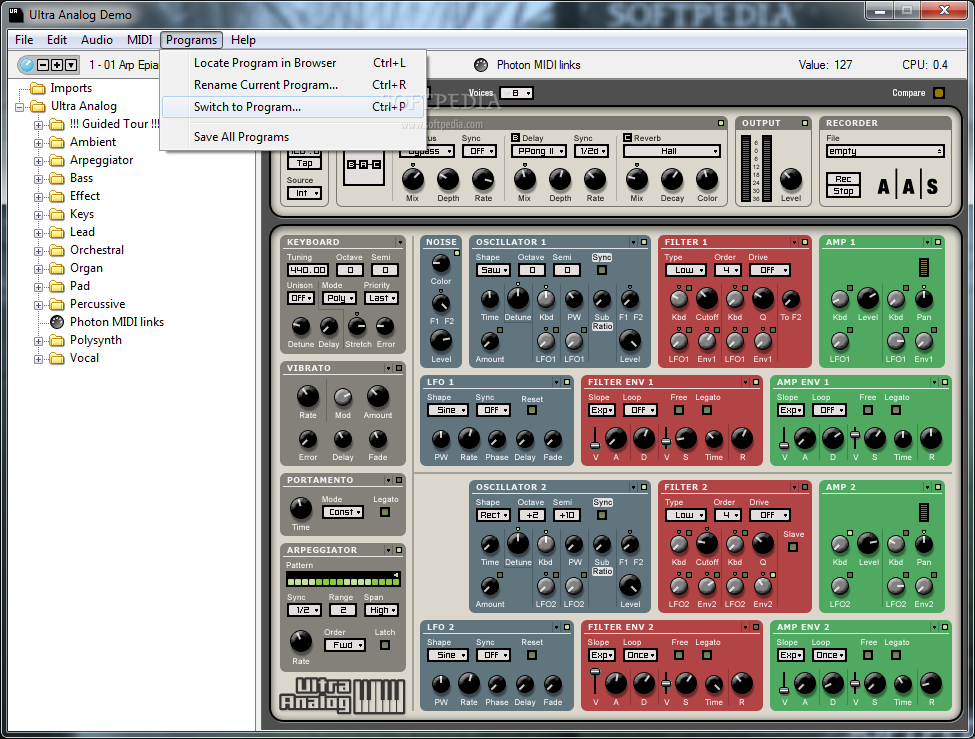
Task: Toggle the Compare indicator button
Action: pos(939,93)
